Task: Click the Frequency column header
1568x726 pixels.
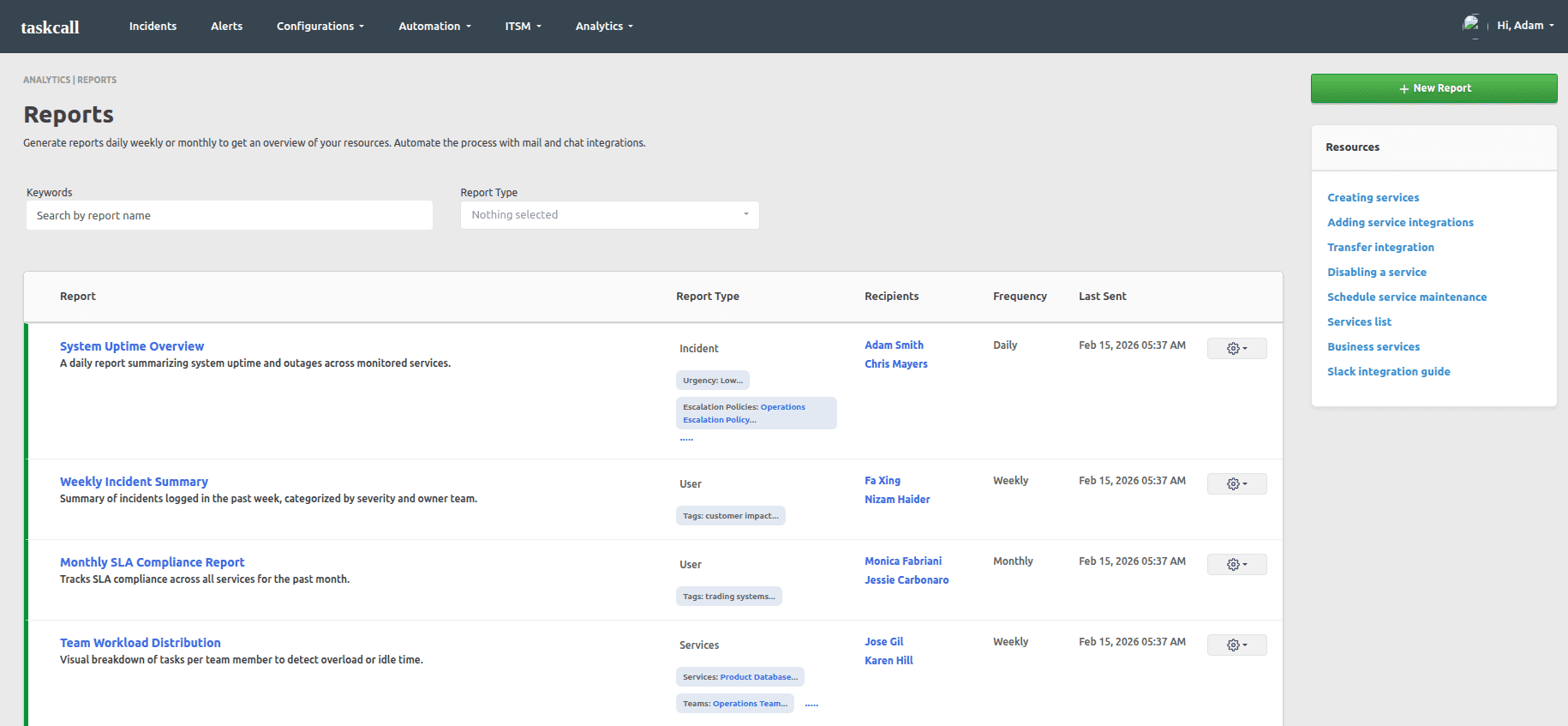Action: tap(1020, 296)
